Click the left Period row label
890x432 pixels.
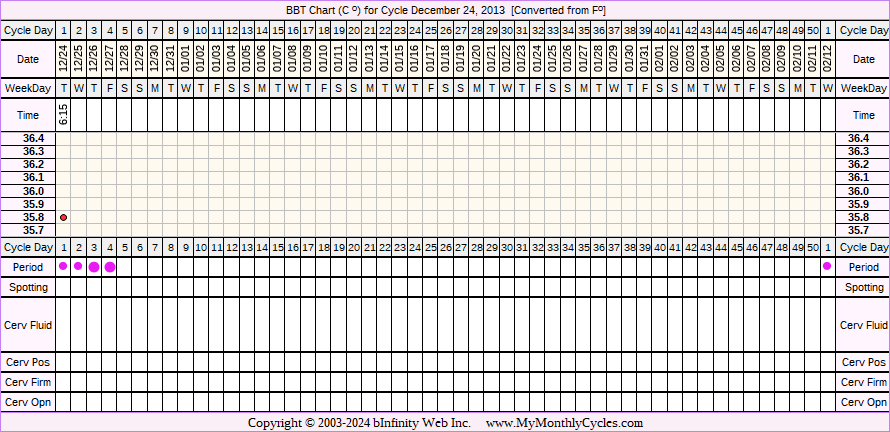click(28, 267)
